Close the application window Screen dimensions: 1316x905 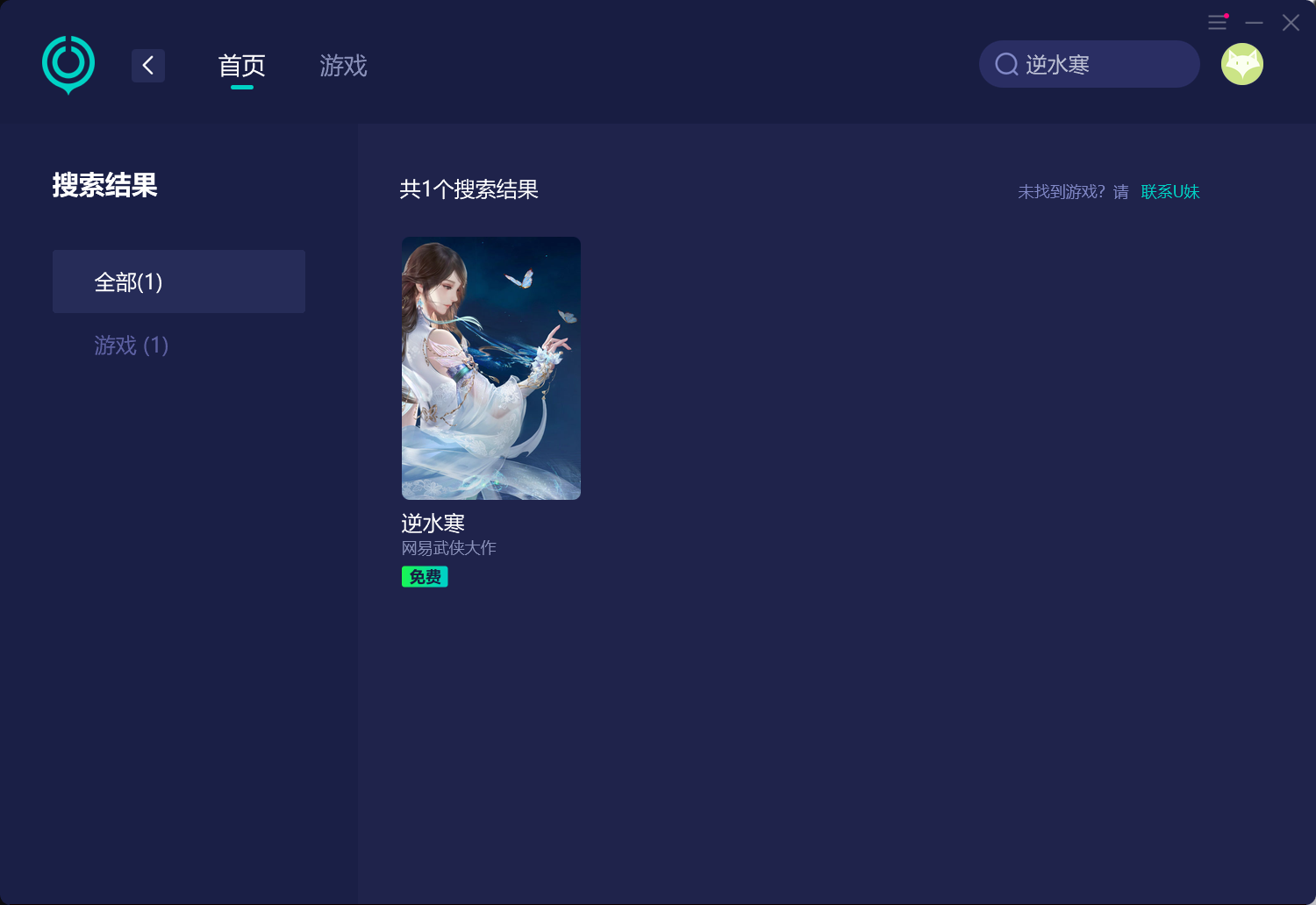[x=1291, y=23]
